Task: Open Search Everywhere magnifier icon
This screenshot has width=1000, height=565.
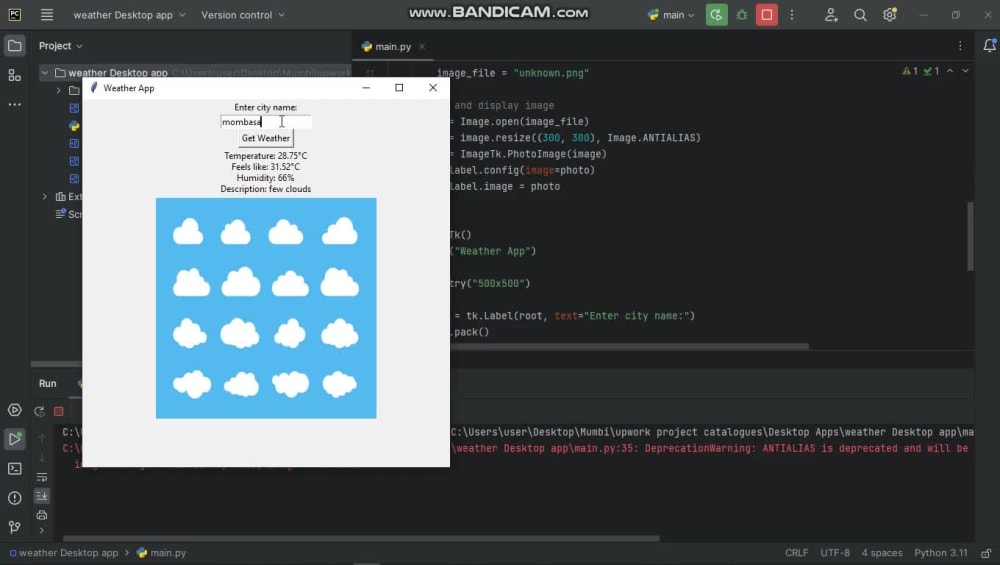Action: (860, 15)
